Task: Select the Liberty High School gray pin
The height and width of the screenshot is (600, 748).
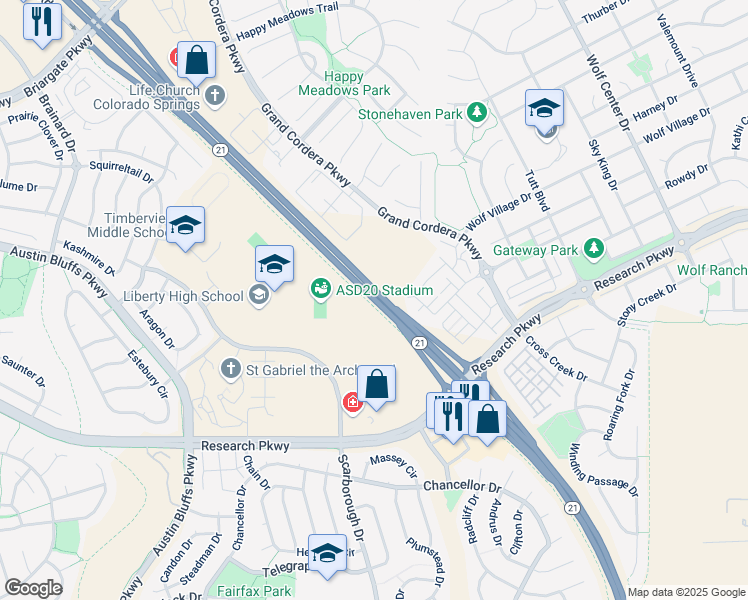Action: [259, 295]
